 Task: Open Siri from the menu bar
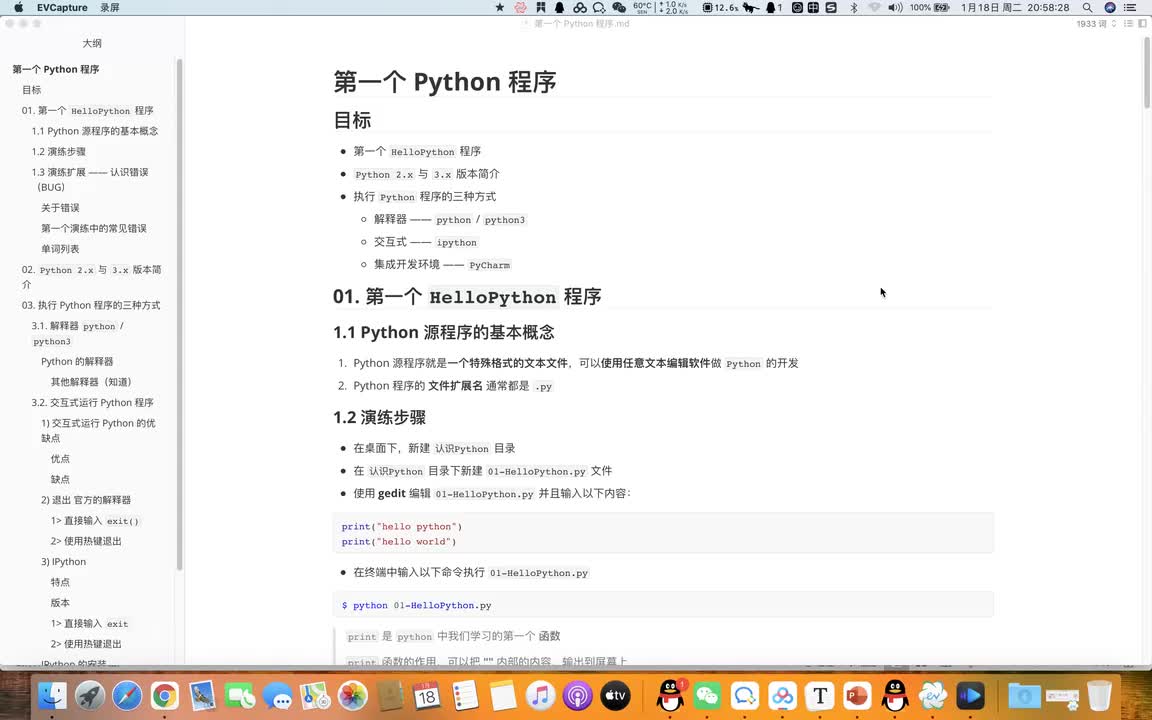pyautogui.click(x=1110, y=7)
